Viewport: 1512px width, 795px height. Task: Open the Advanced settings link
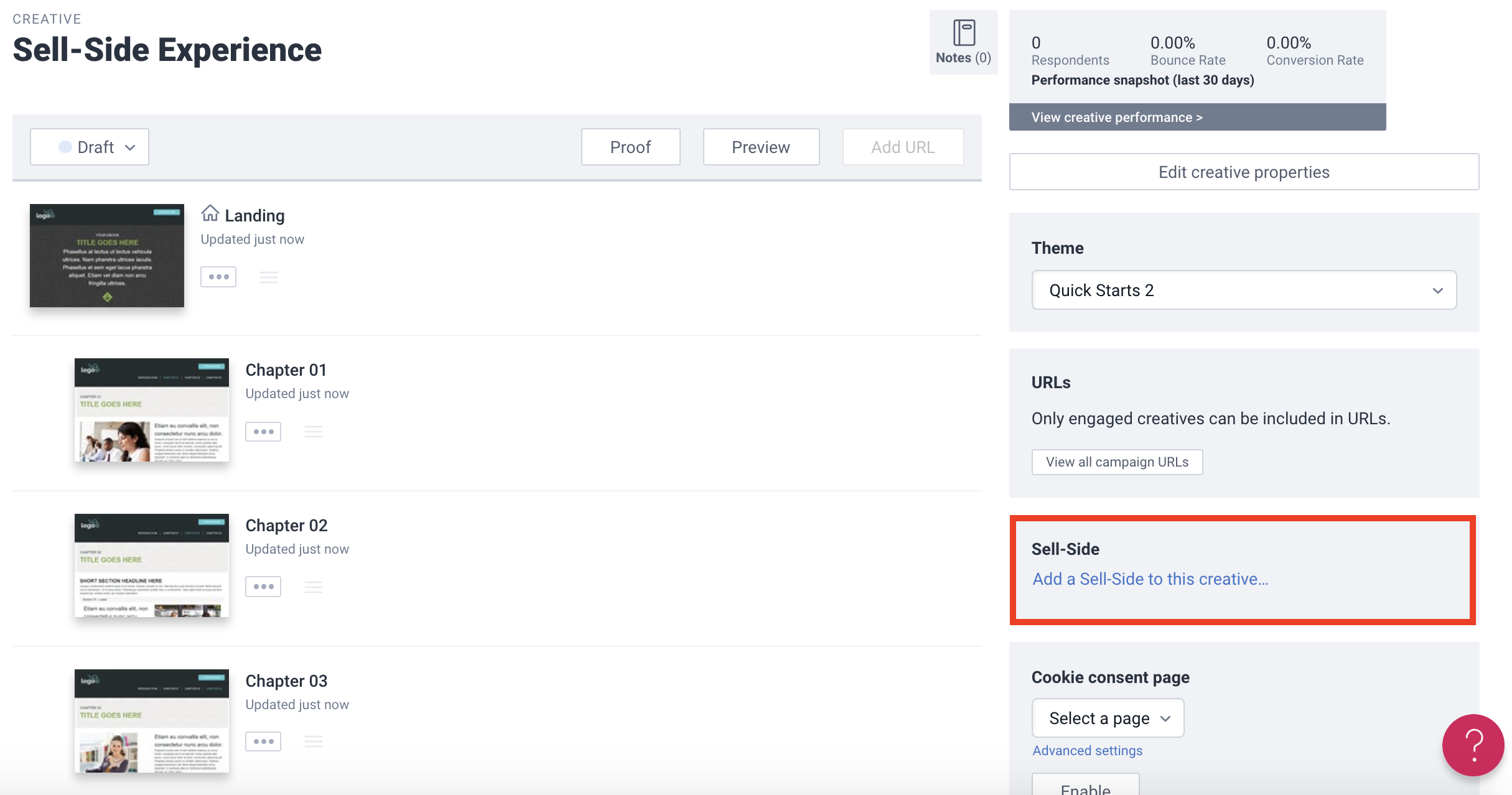(1087, 750)
